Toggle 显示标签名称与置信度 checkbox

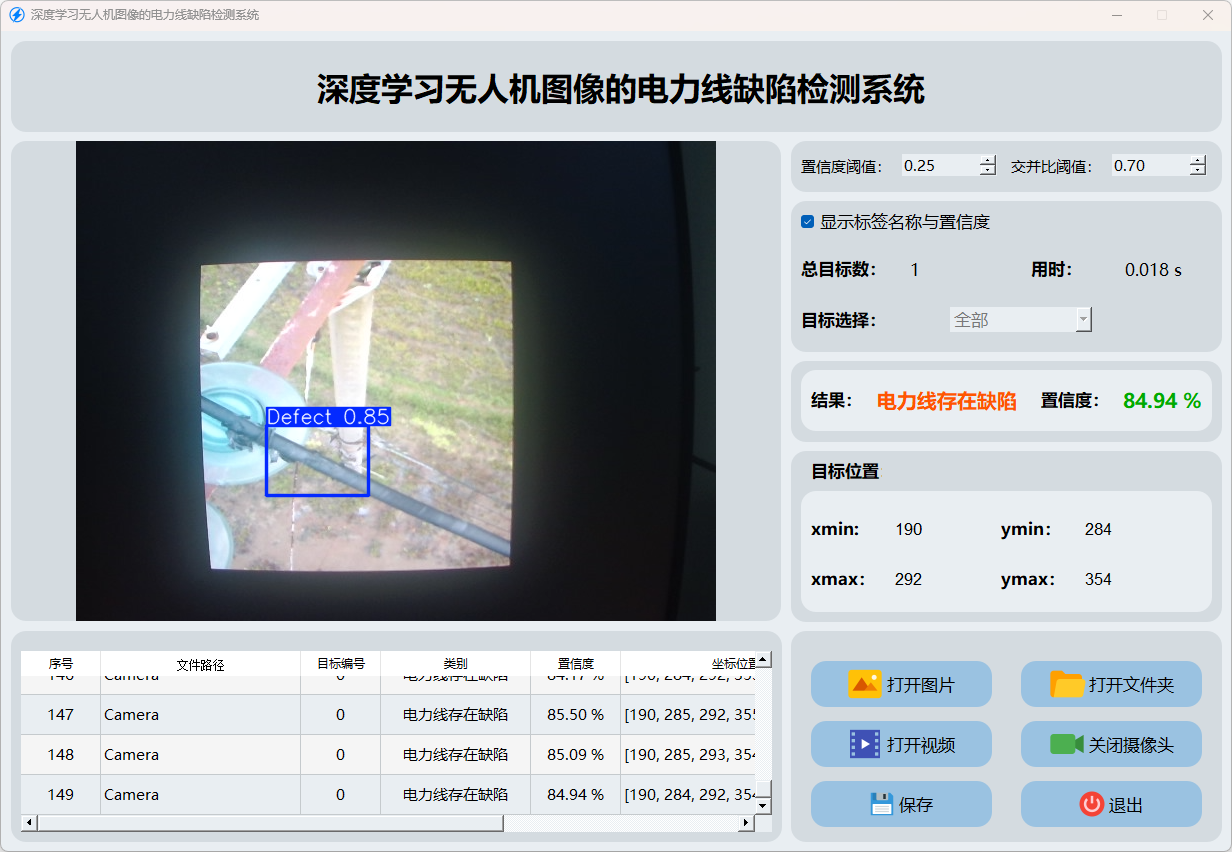coord(808,222)
